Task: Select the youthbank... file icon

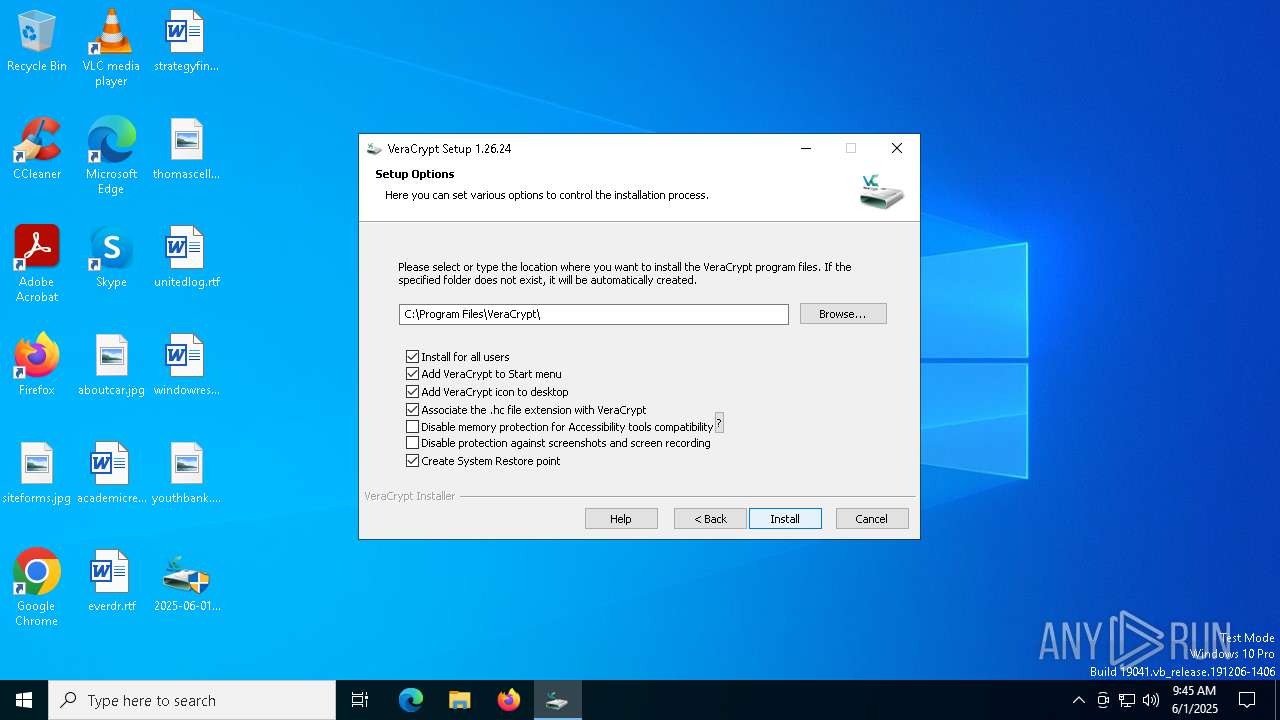Action: point(186,473)
